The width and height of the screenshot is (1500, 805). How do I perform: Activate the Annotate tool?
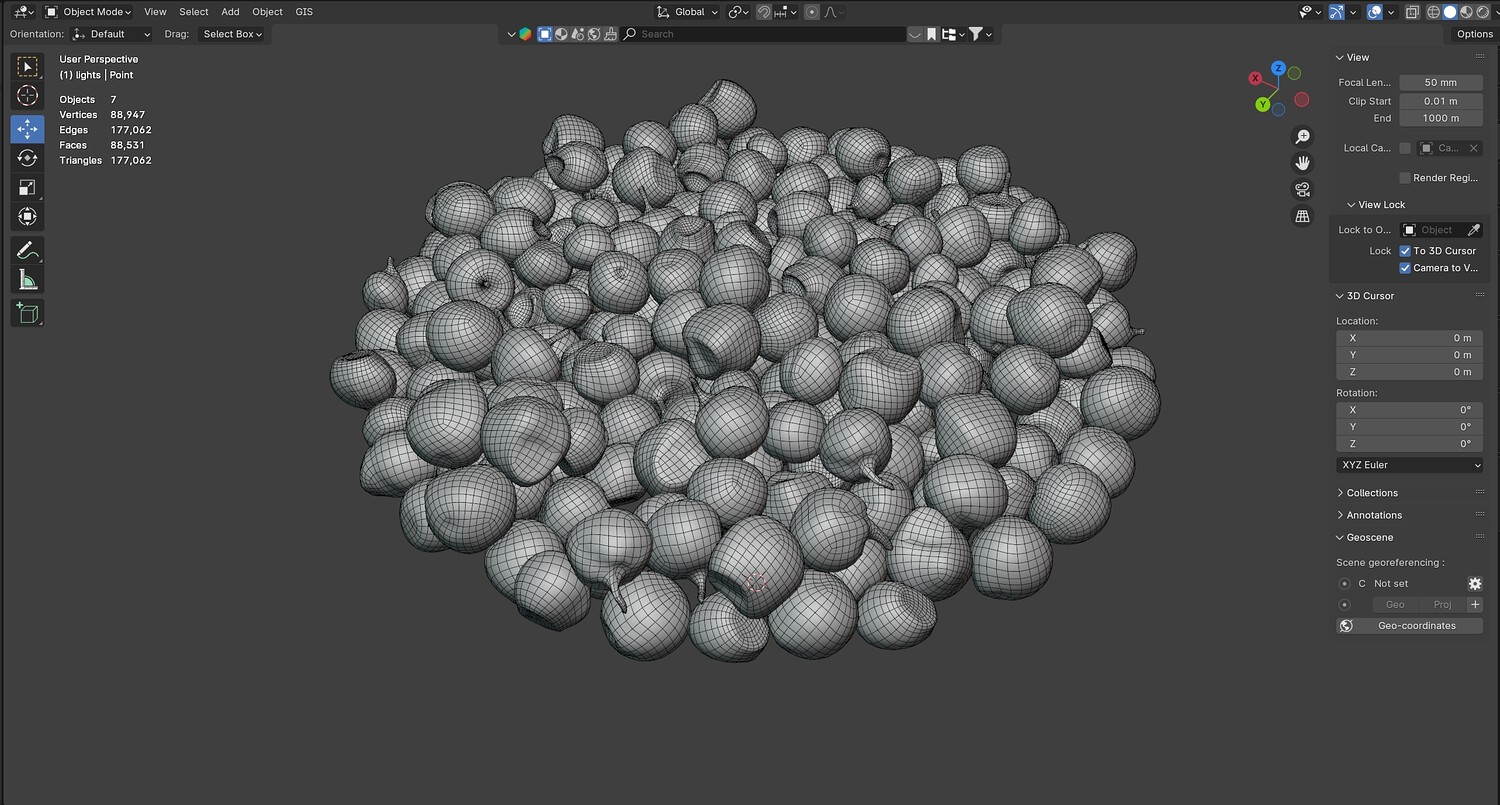click(x=27, y=250)
